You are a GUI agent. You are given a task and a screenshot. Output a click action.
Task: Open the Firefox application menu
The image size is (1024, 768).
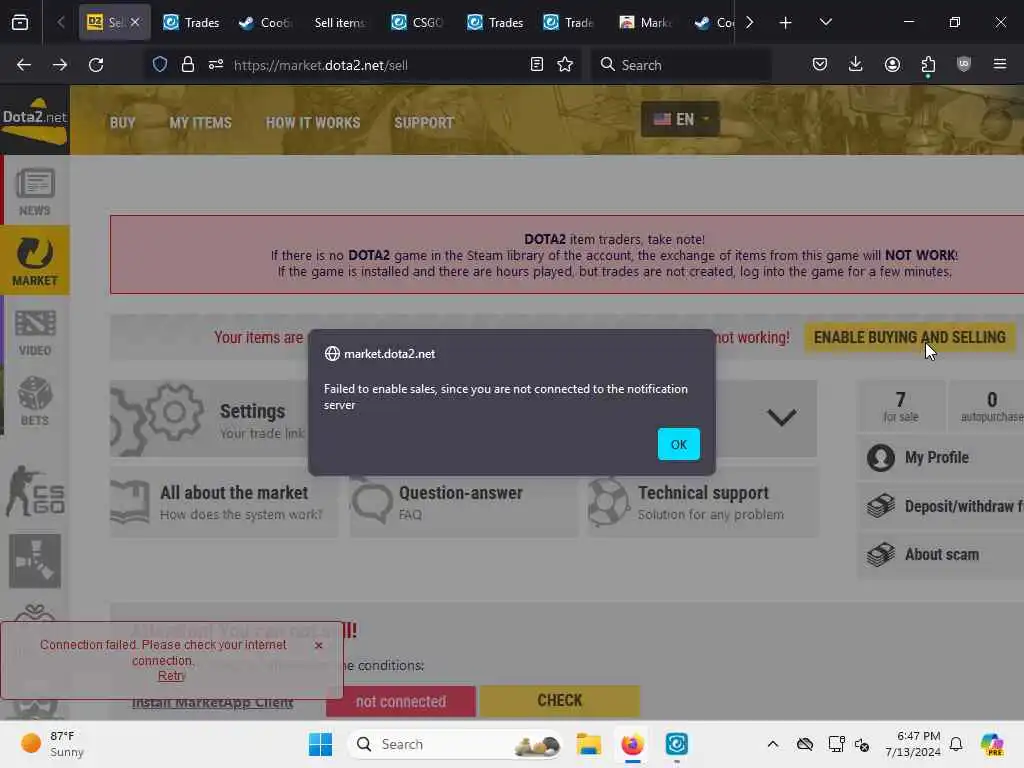coord(999,64)
